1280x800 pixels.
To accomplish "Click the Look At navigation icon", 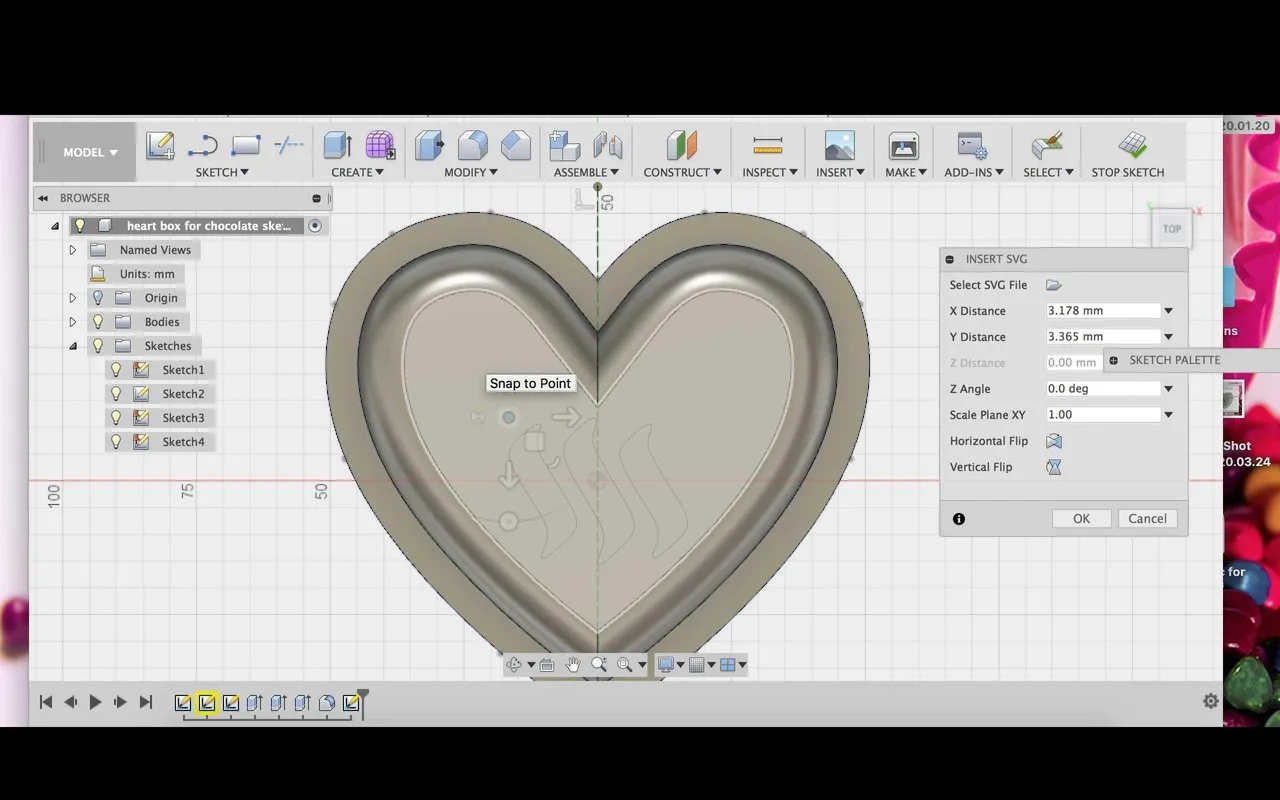I will [547, 664].
